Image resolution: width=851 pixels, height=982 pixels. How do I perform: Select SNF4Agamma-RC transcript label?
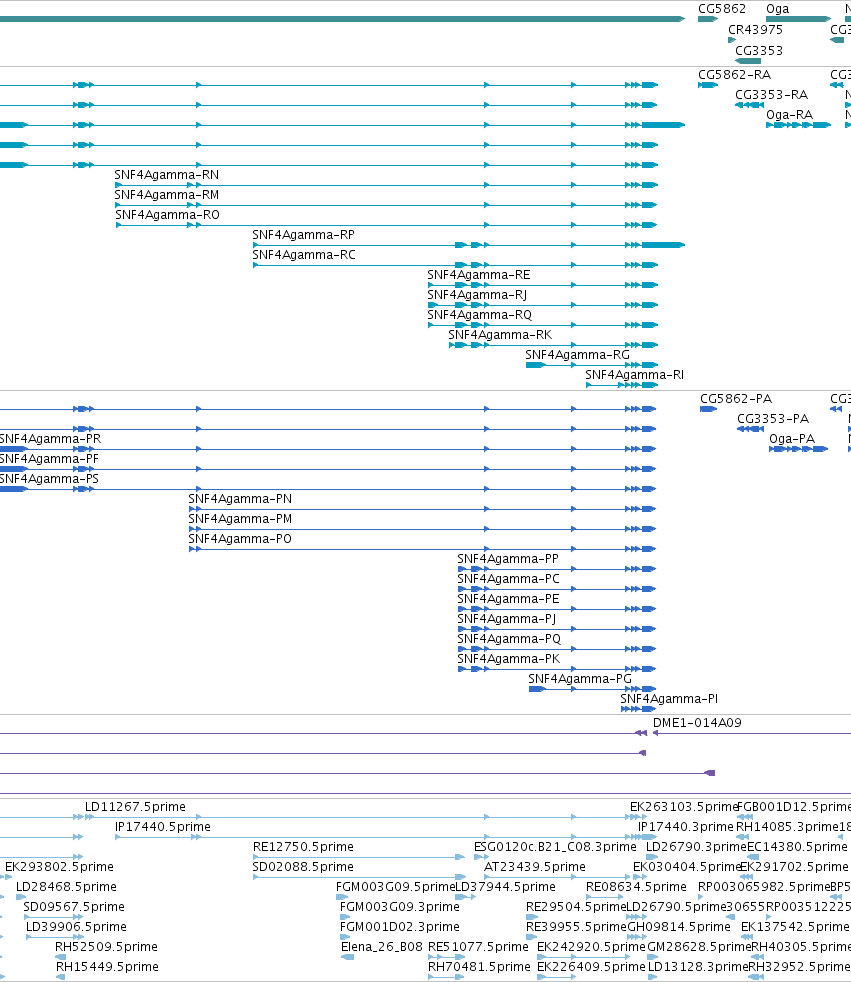pyautogui.click(x=304, y=255)
